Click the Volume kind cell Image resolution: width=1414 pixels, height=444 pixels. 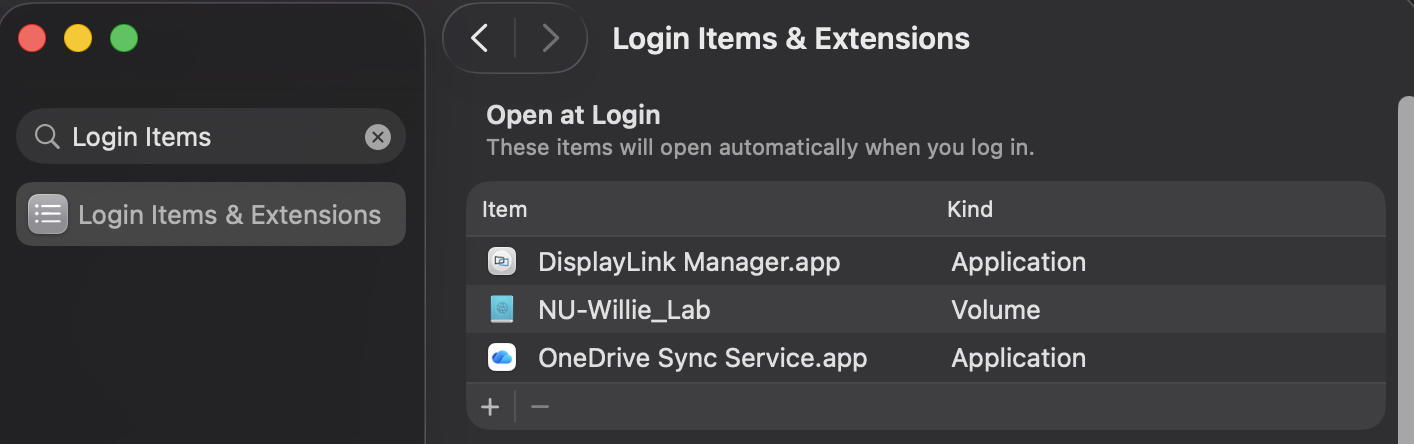(x=996, y=310)
